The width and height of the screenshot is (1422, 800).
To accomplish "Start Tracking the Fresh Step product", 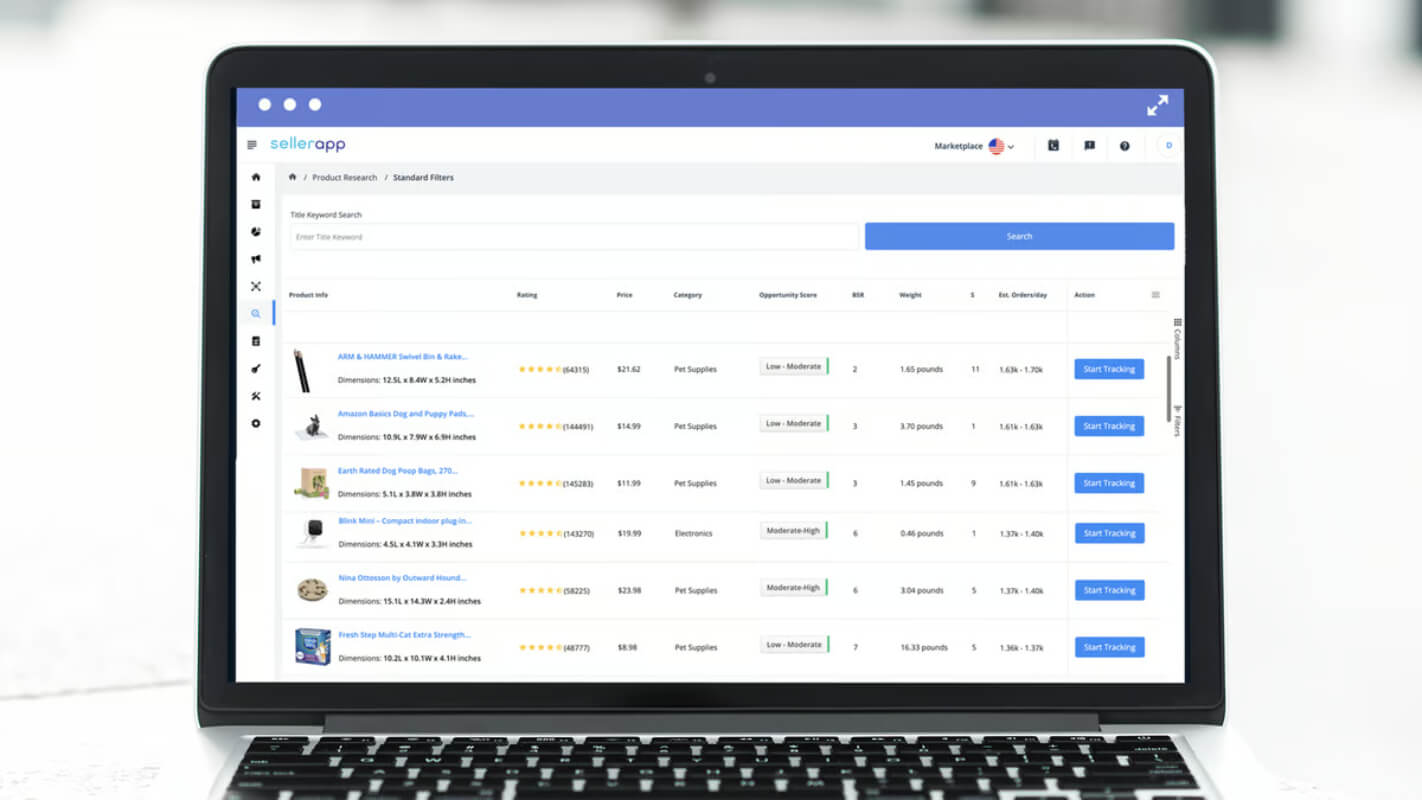I will pos(1109,647).
